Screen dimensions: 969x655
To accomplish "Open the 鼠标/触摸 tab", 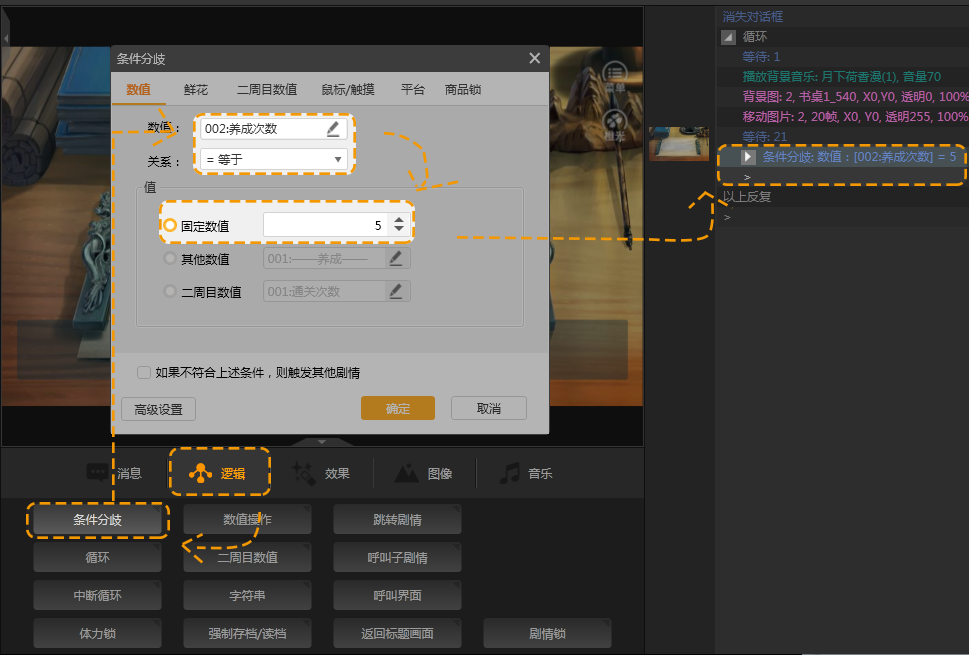I will pyautogui.click(x=348, y=90).
